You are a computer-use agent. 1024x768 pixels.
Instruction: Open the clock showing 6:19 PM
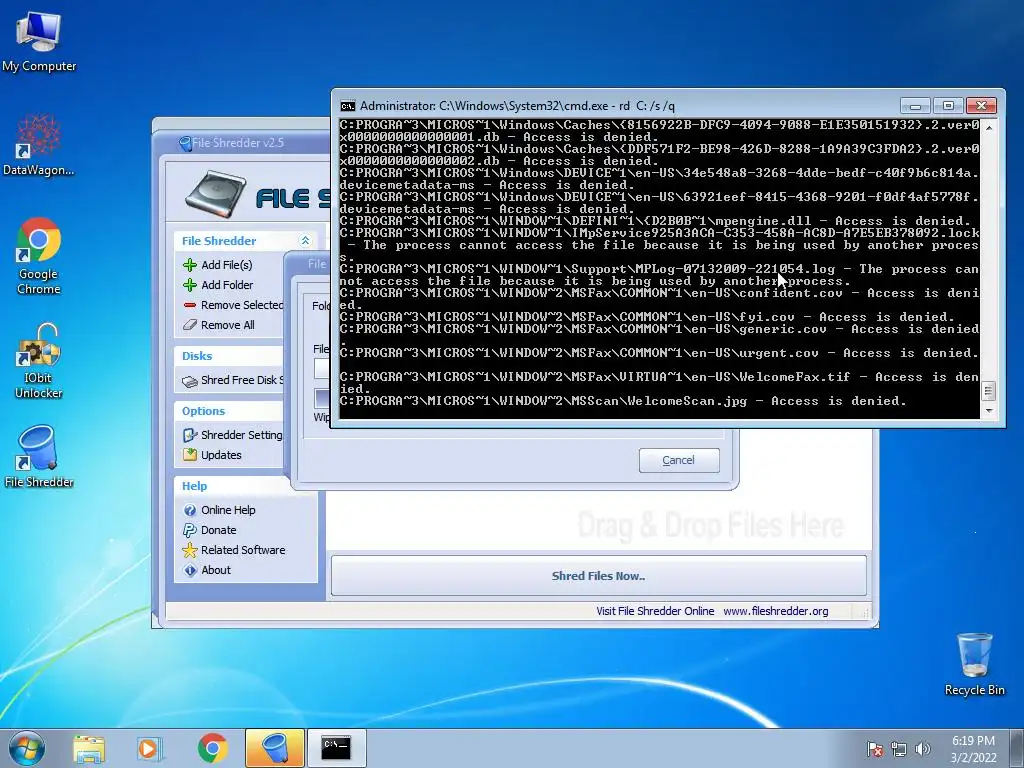(973, 741)
